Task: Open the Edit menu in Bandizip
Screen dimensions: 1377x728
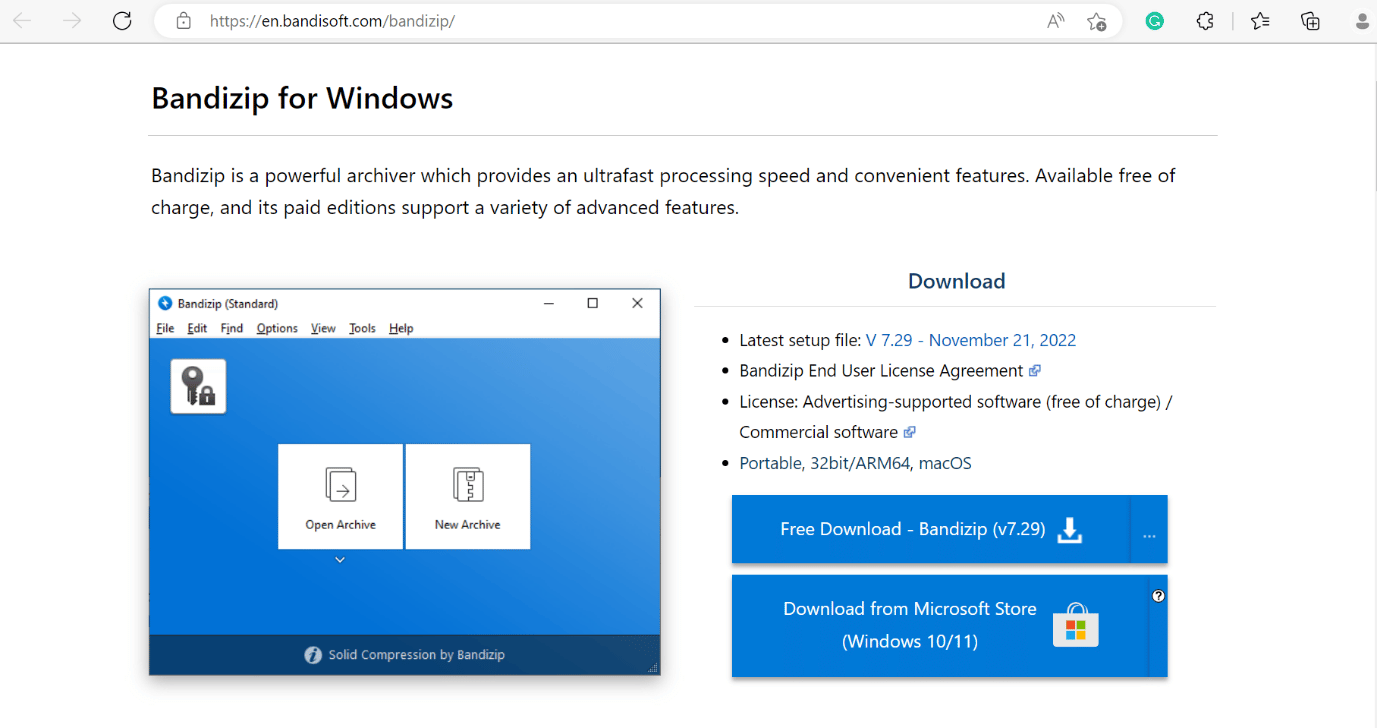Action: pos(197,328)
